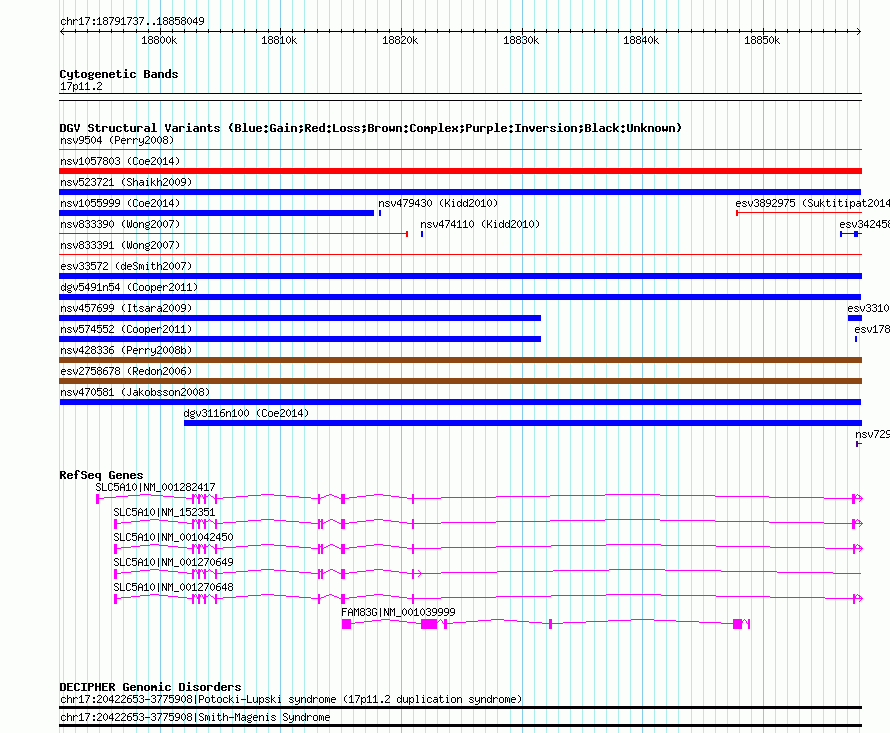This screenshot has width=890, height=733.
Task: Click the right arrowhead of the coordinate ruler
Action: [x=859, y=32]
